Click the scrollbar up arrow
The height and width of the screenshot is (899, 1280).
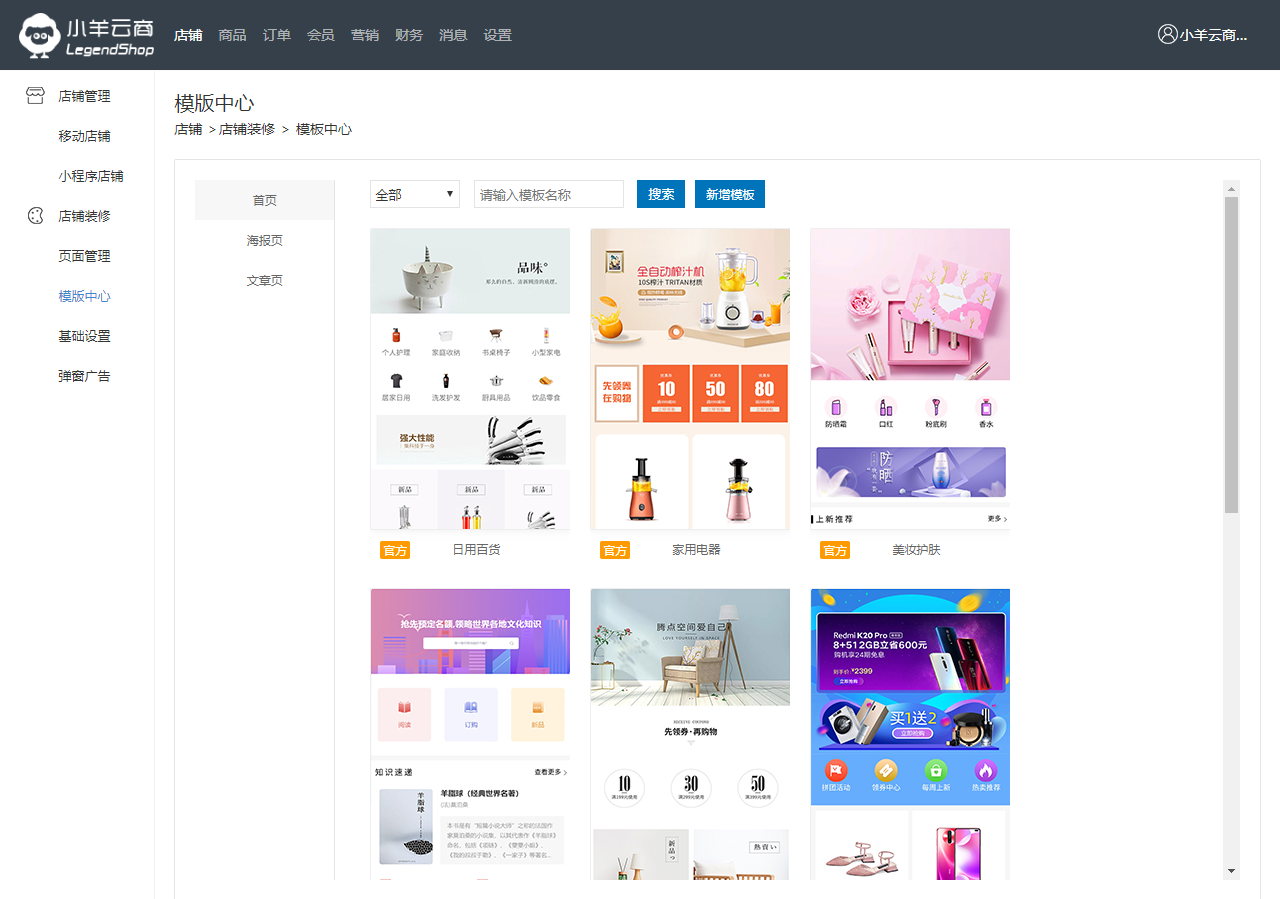(x=1231, y=188)
